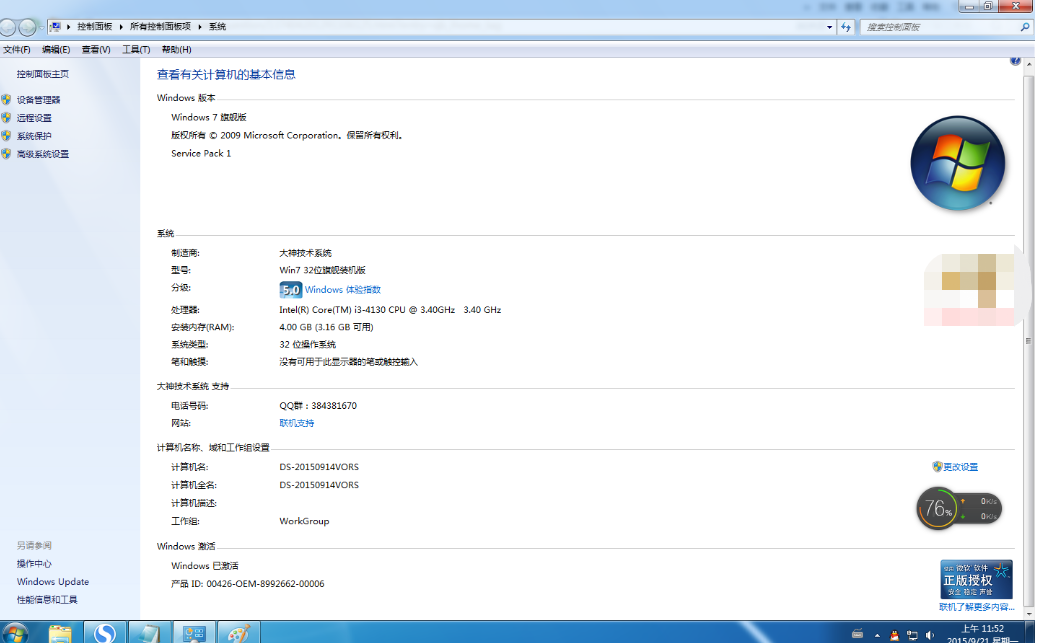
Task: Click the shield icon beside 高级系统设置
Action: [6, 153]
